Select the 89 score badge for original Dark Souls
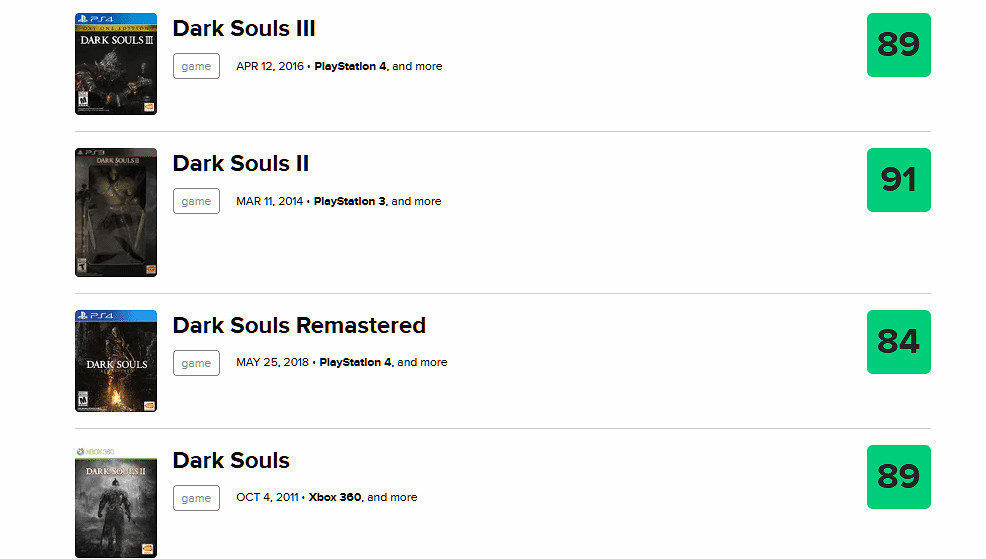 pos(898,477)
